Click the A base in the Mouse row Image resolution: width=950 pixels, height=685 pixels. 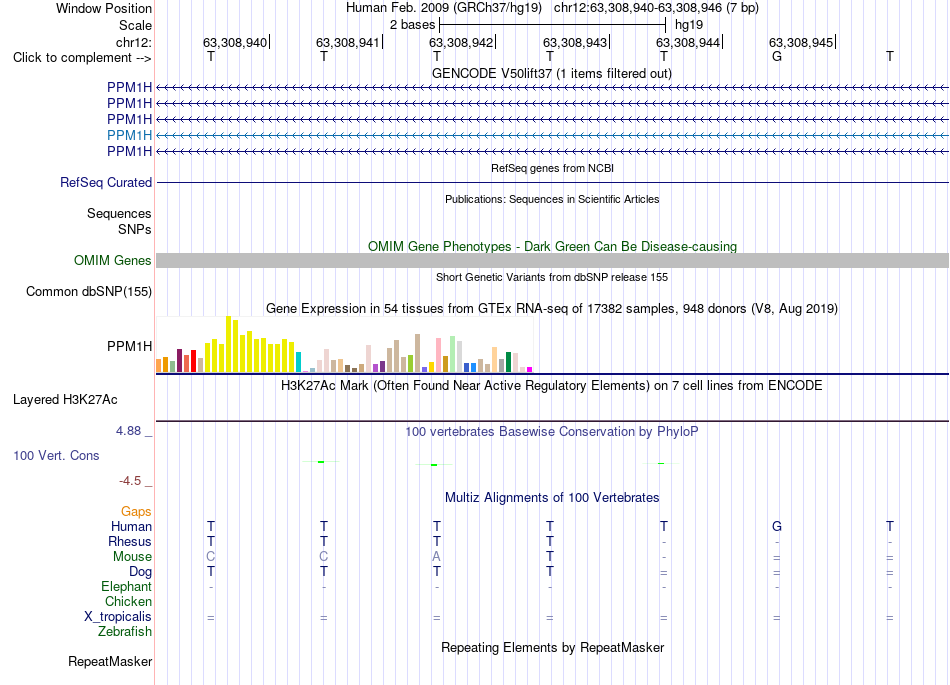click(x=436, y=557)
